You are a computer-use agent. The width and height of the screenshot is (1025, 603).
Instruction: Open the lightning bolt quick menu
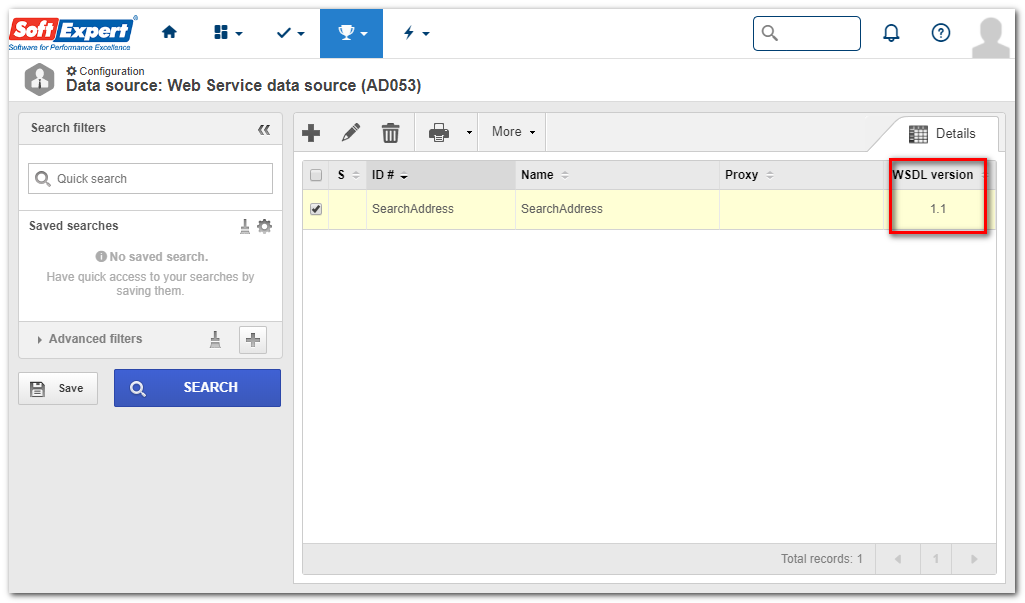point(416,33)
